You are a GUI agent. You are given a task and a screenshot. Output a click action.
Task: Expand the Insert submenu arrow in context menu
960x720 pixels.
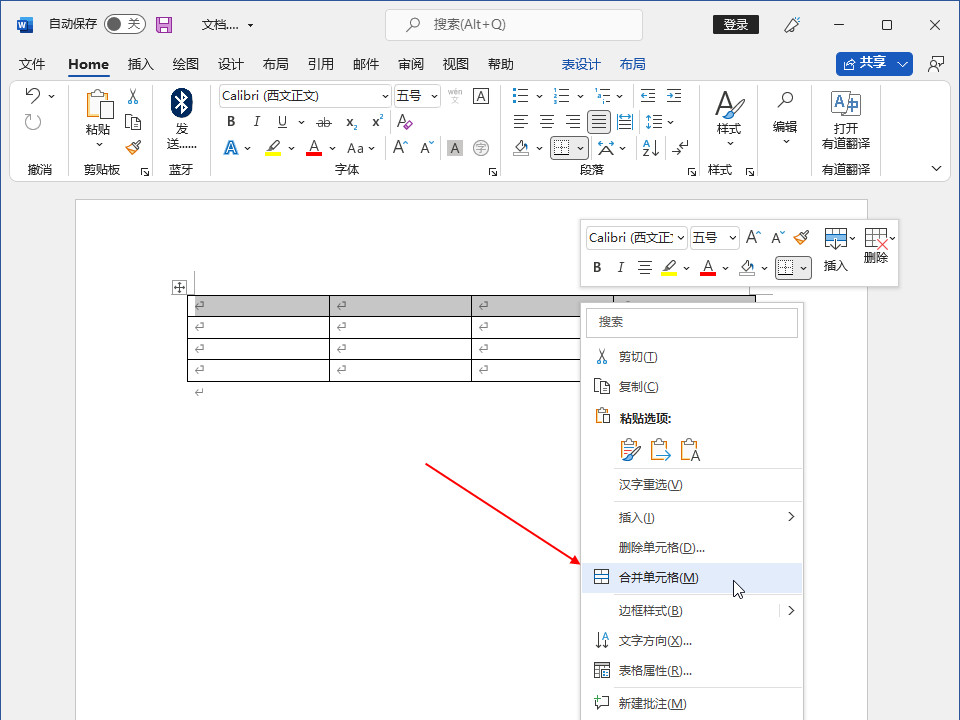tap(790, 517)
